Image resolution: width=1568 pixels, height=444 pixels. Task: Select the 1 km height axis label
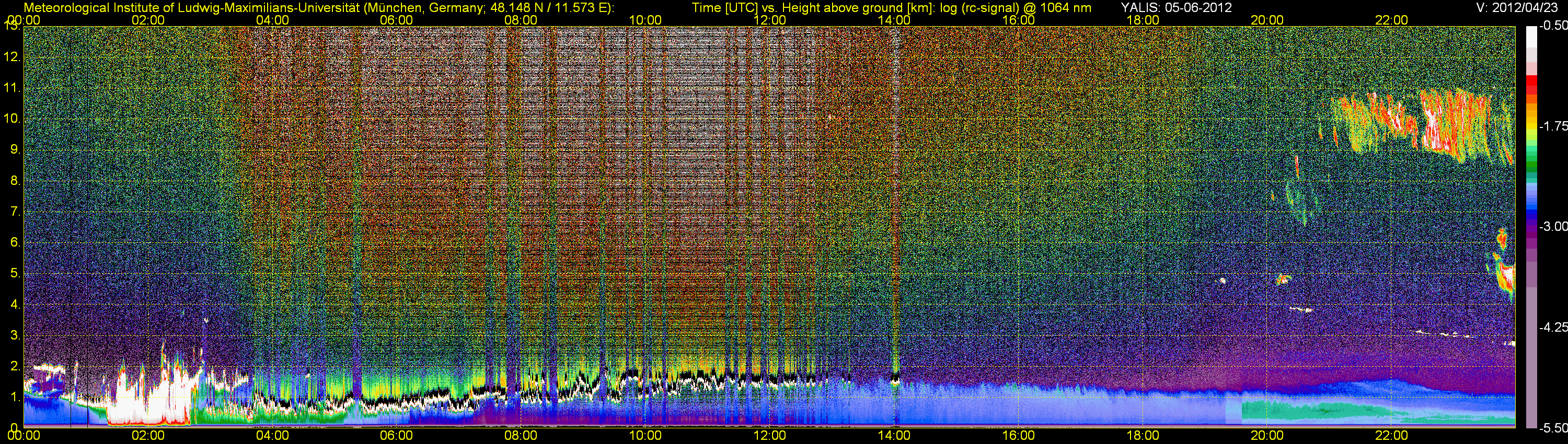[14, 397]
